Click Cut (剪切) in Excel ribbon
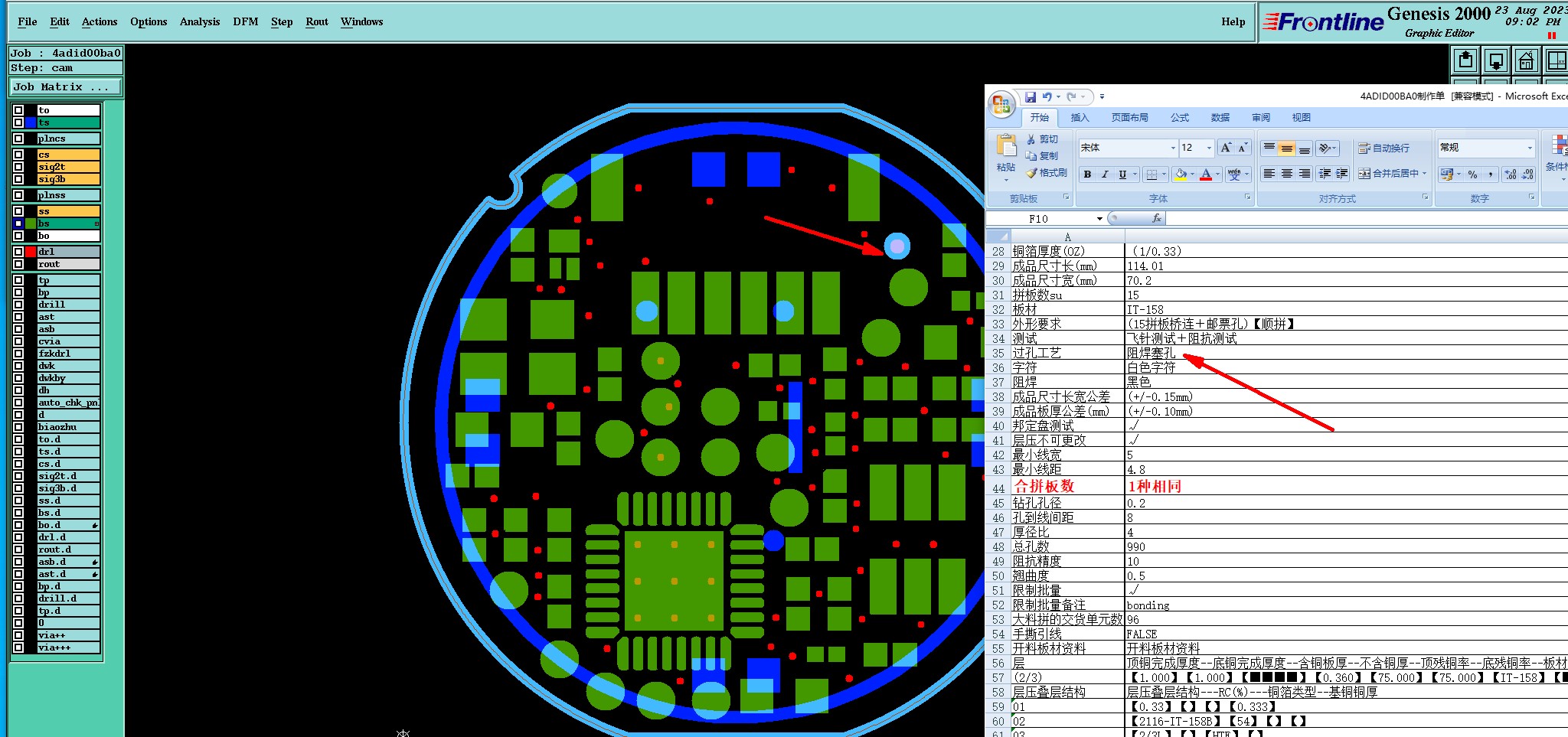This screenshot has width=1568, height=737. (x=1043, y=139)
